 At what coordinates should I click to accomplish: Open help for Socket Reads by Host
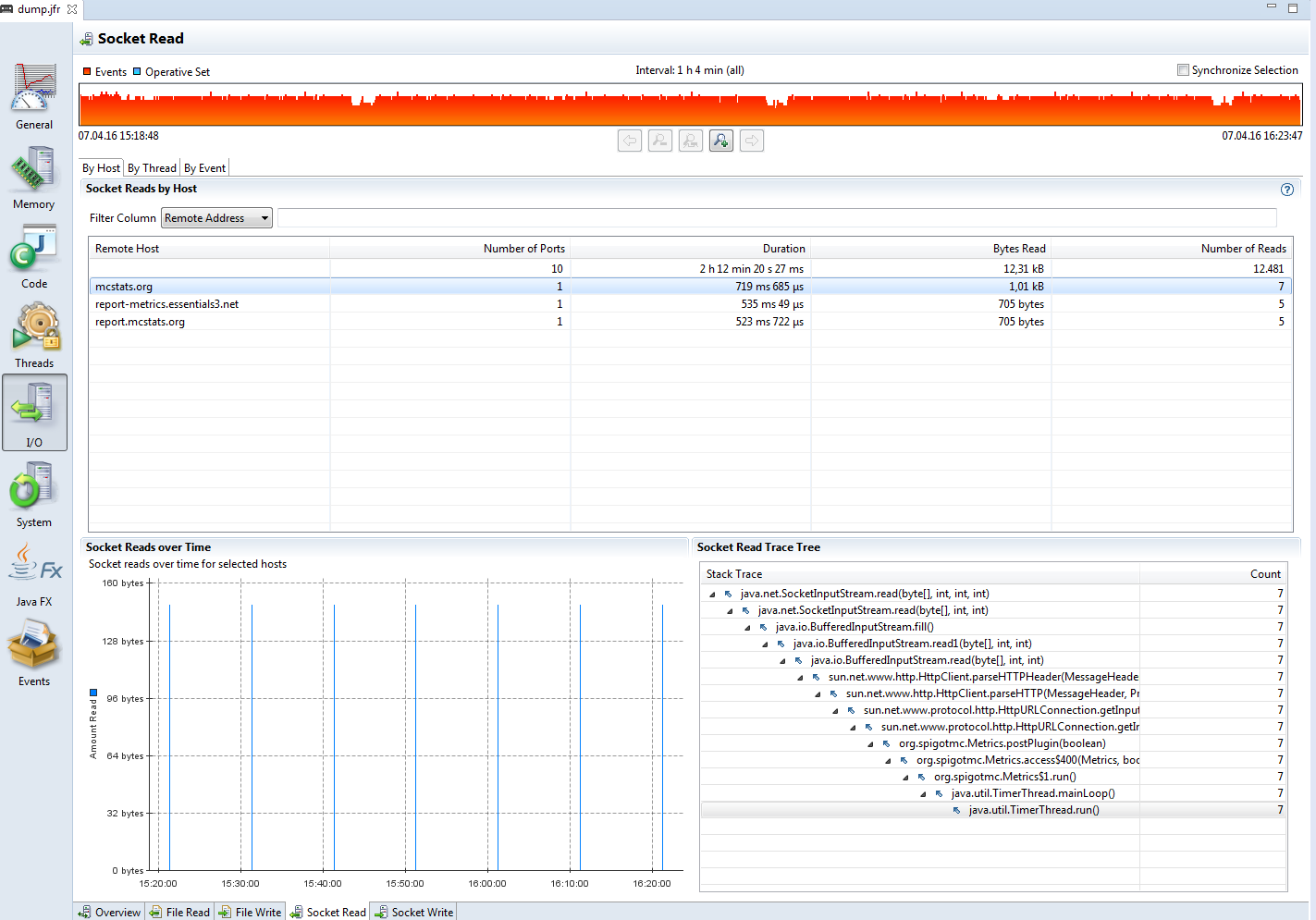click(1286, 189)
